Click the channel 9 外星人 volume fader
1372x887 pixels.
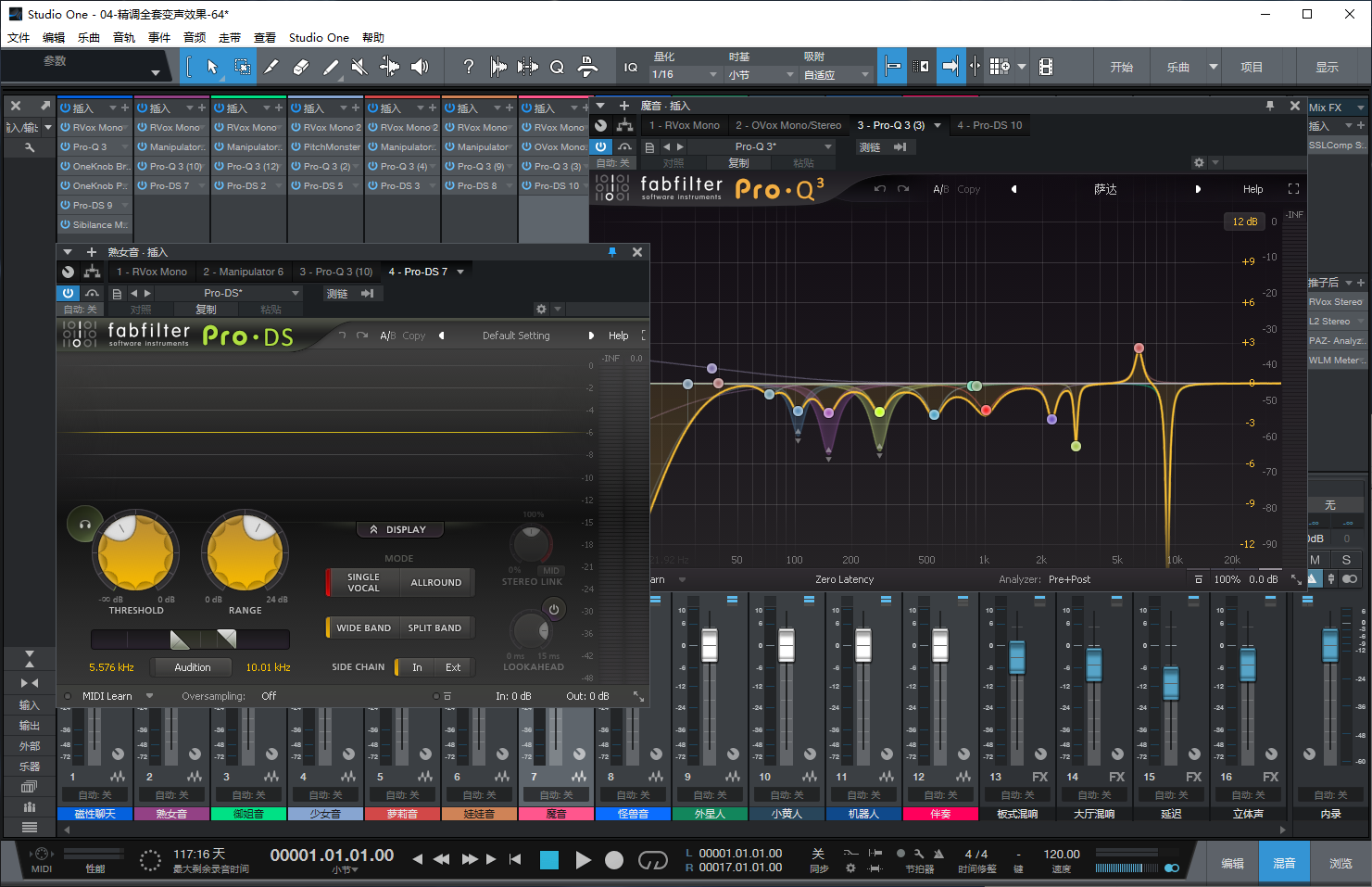710,645
